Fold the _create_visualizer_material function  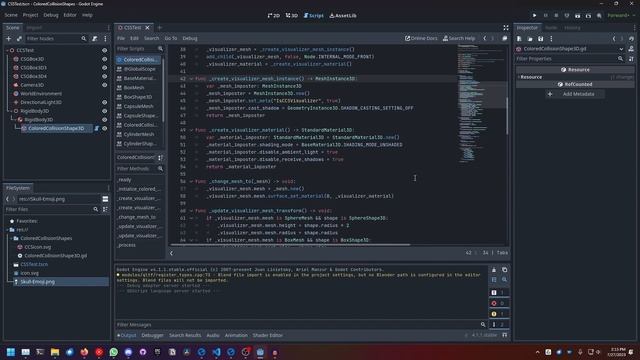click(191, 130)
